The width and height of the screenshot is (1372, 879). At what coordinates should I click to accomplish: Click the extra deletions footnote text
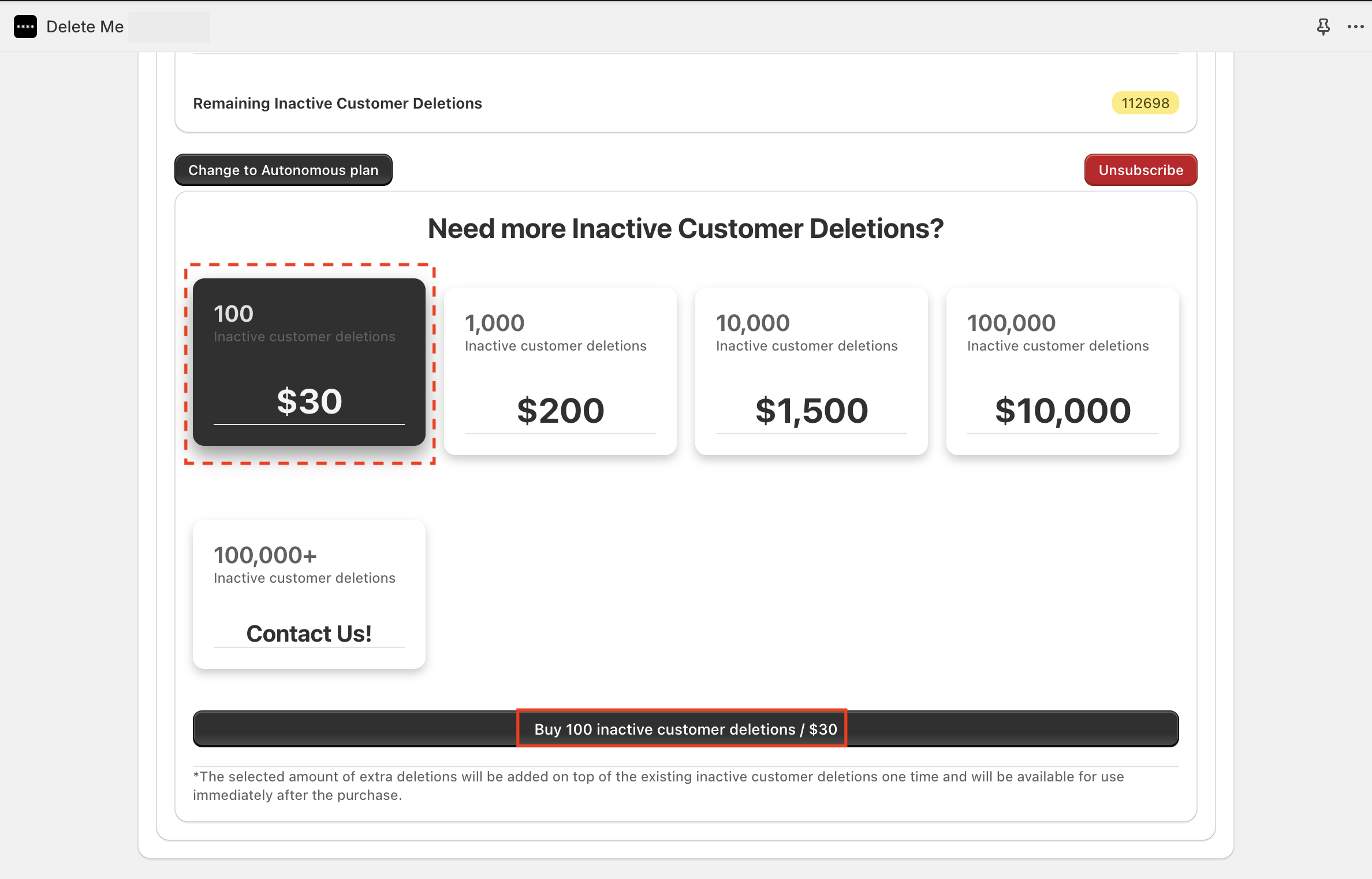click(x=658, y=785)
